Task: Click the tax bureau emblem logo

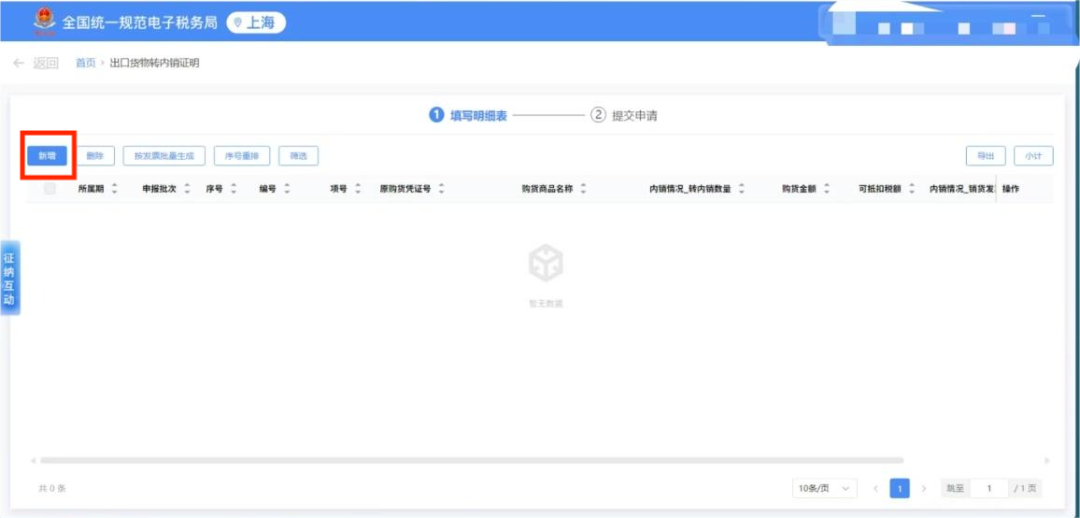Action: point(44,21)
